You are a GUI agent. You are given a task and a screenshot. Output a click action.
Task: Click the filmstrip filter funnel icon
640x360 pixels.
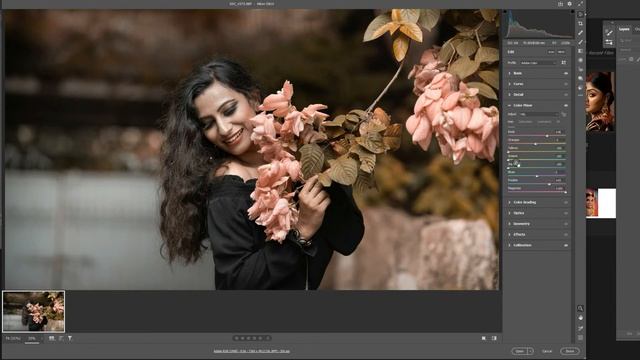coord(70,338)
